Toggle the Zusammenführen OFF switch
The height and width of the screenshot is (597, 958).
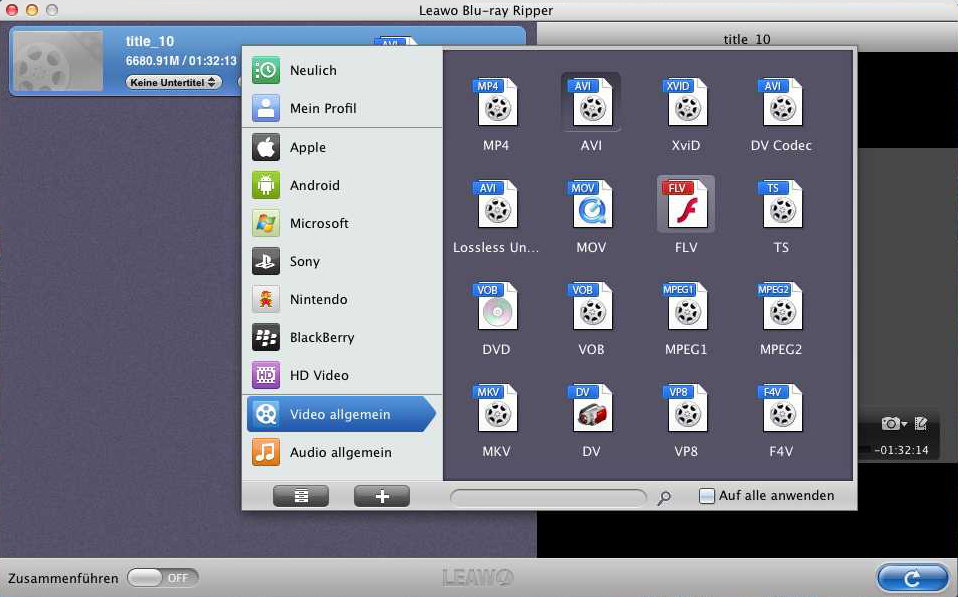pos(163,578)
